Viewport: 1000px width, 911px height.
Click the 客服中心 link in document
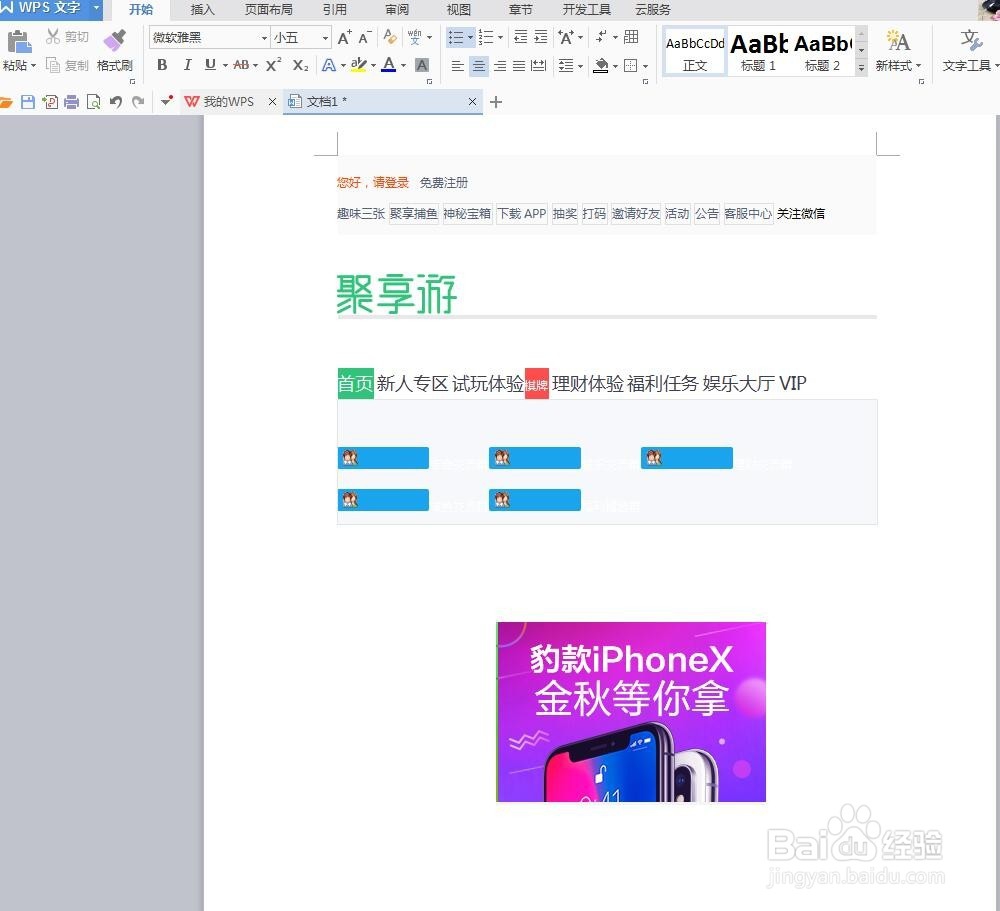[748, 214]
